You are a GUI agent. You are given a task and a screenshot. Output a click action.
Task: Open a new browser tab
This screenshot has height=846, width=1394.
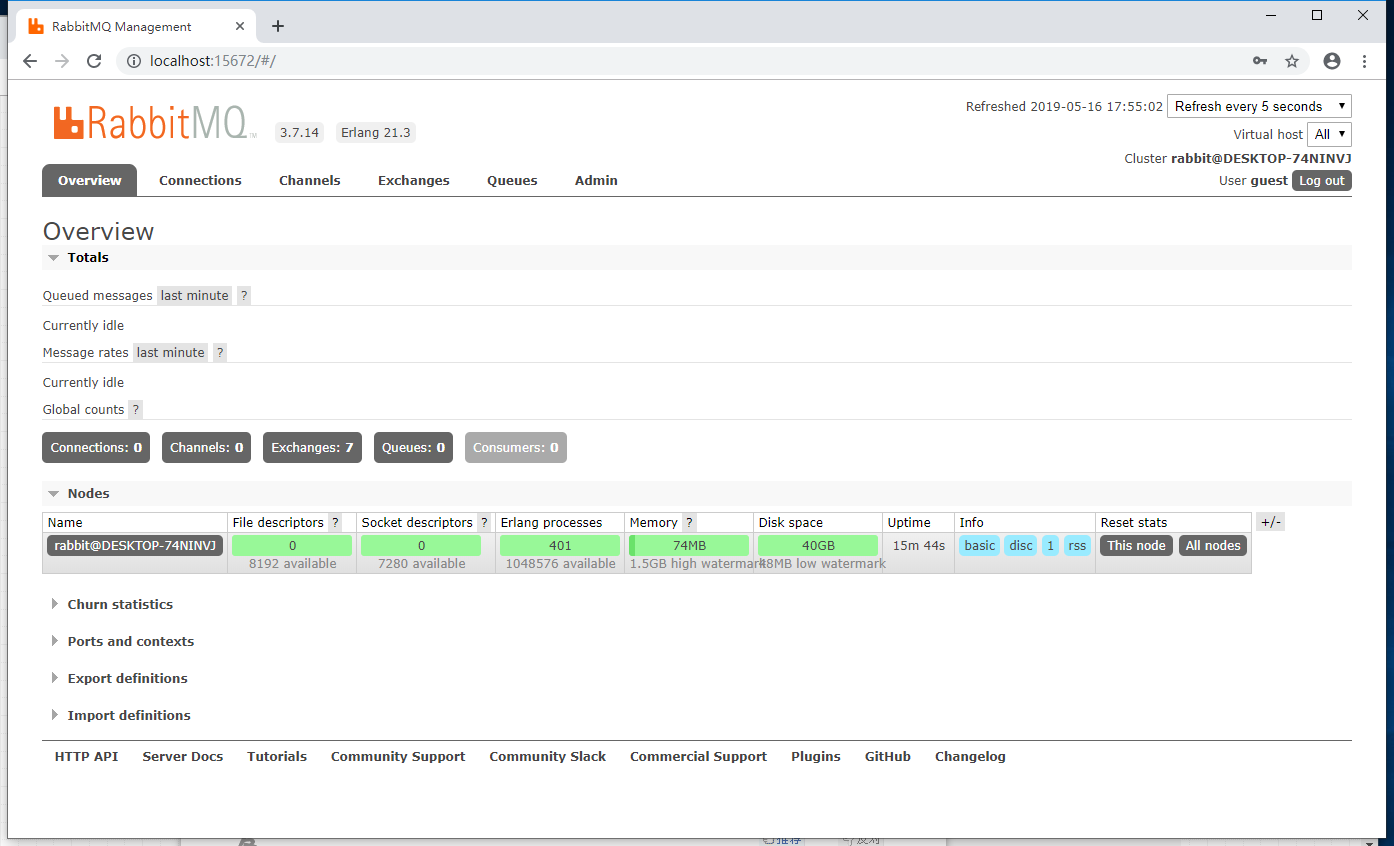click(278, 26)
